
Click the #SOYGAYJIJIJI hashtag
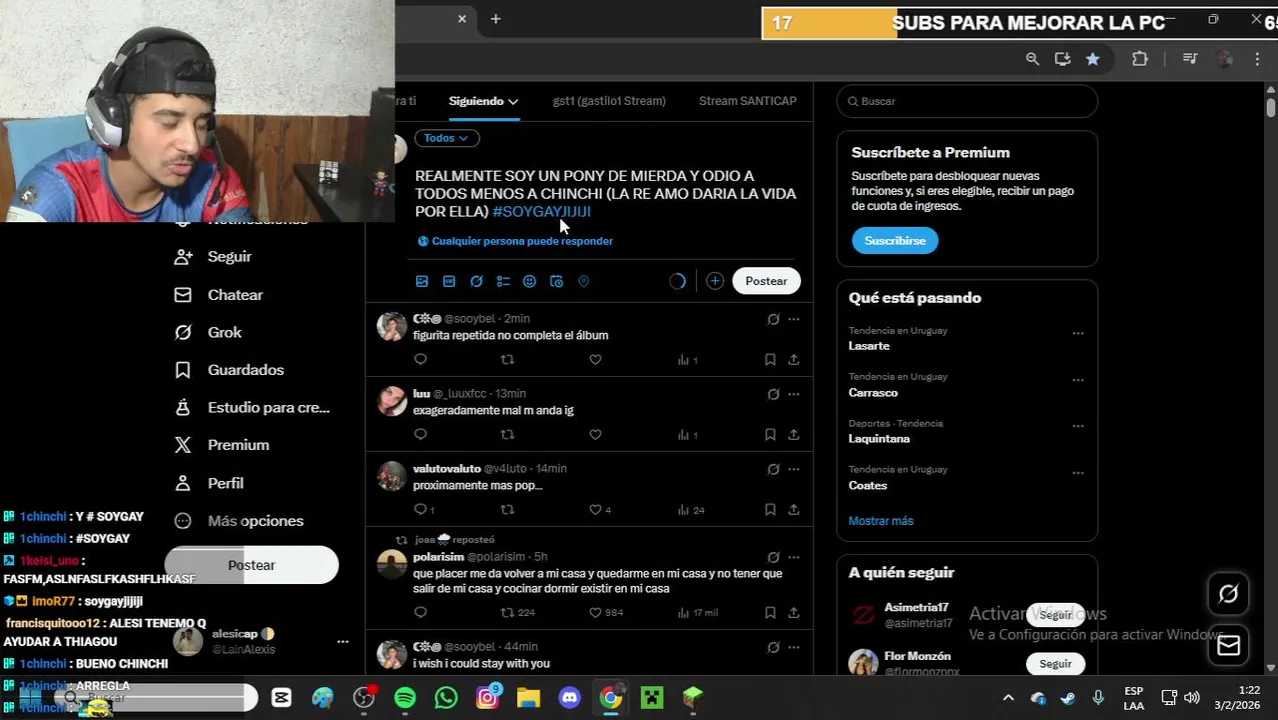[542, 212]
